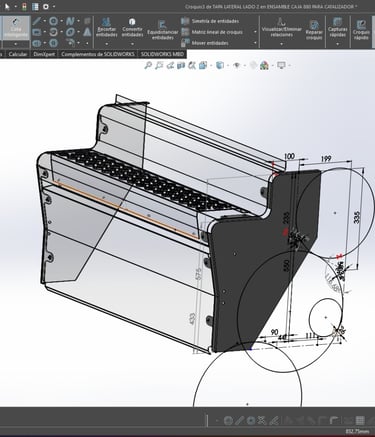The image size is (375, 437).
Task: Toggle the grid display icon in status bar
Action: (x=360, y=420)
